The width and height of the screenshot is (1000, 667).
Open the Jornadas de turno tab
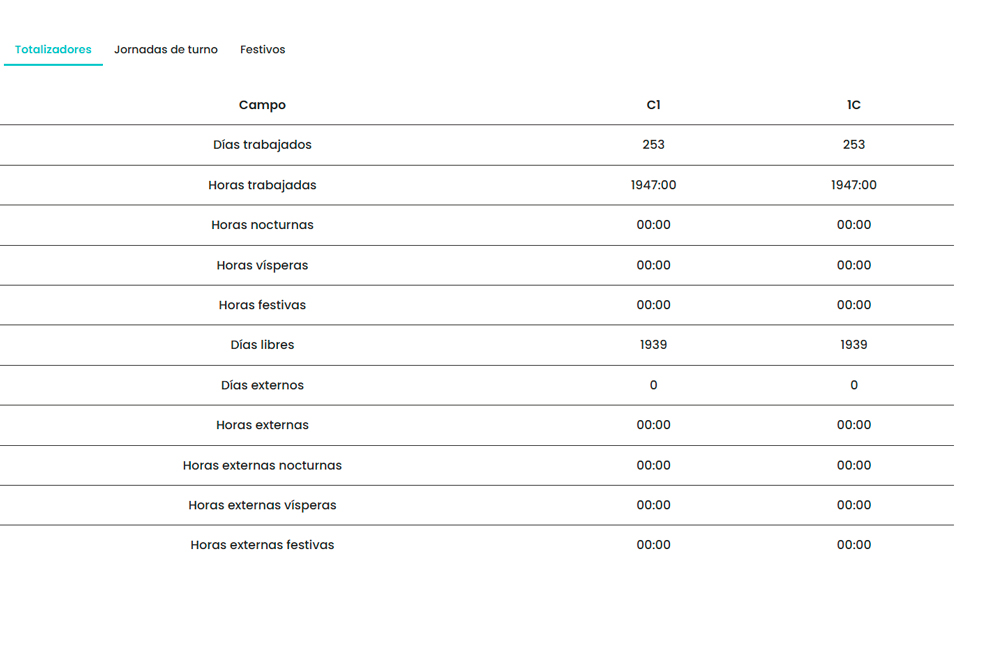166,50
